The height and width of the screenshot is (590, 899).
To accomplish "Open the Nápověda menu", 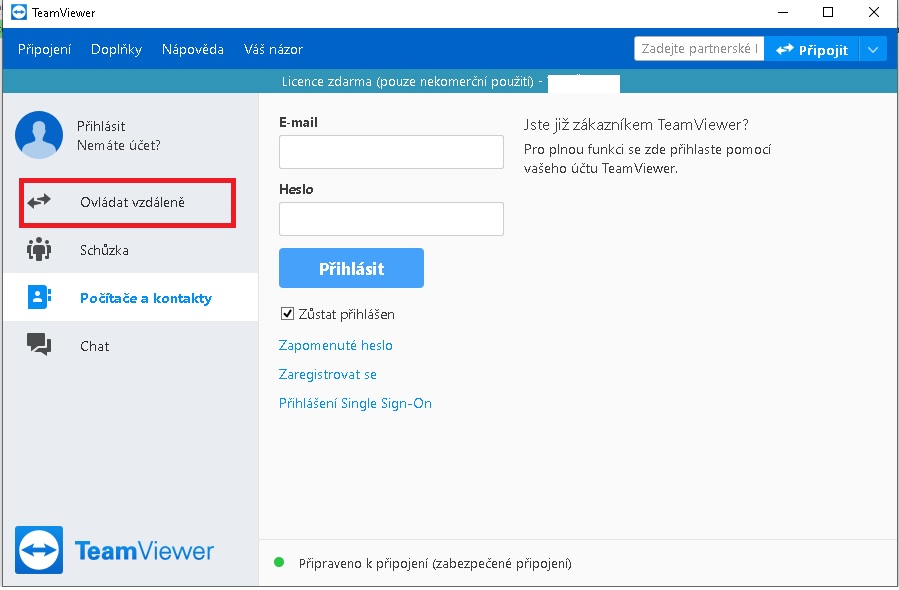I will pyautogui.click(x=193, y=49).
